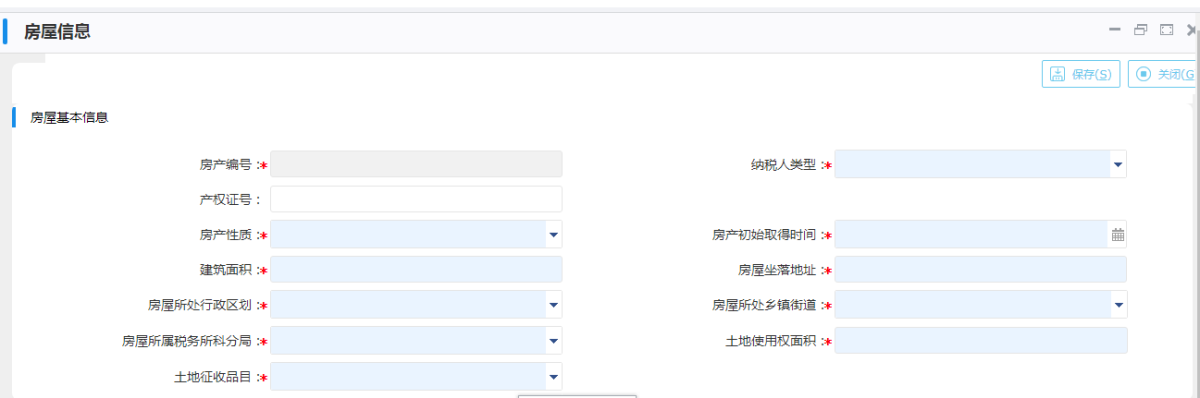This screenshot has height=398, width=1200.
Task: Click the disabled 房产编号 field
Action: coord(416,164)
